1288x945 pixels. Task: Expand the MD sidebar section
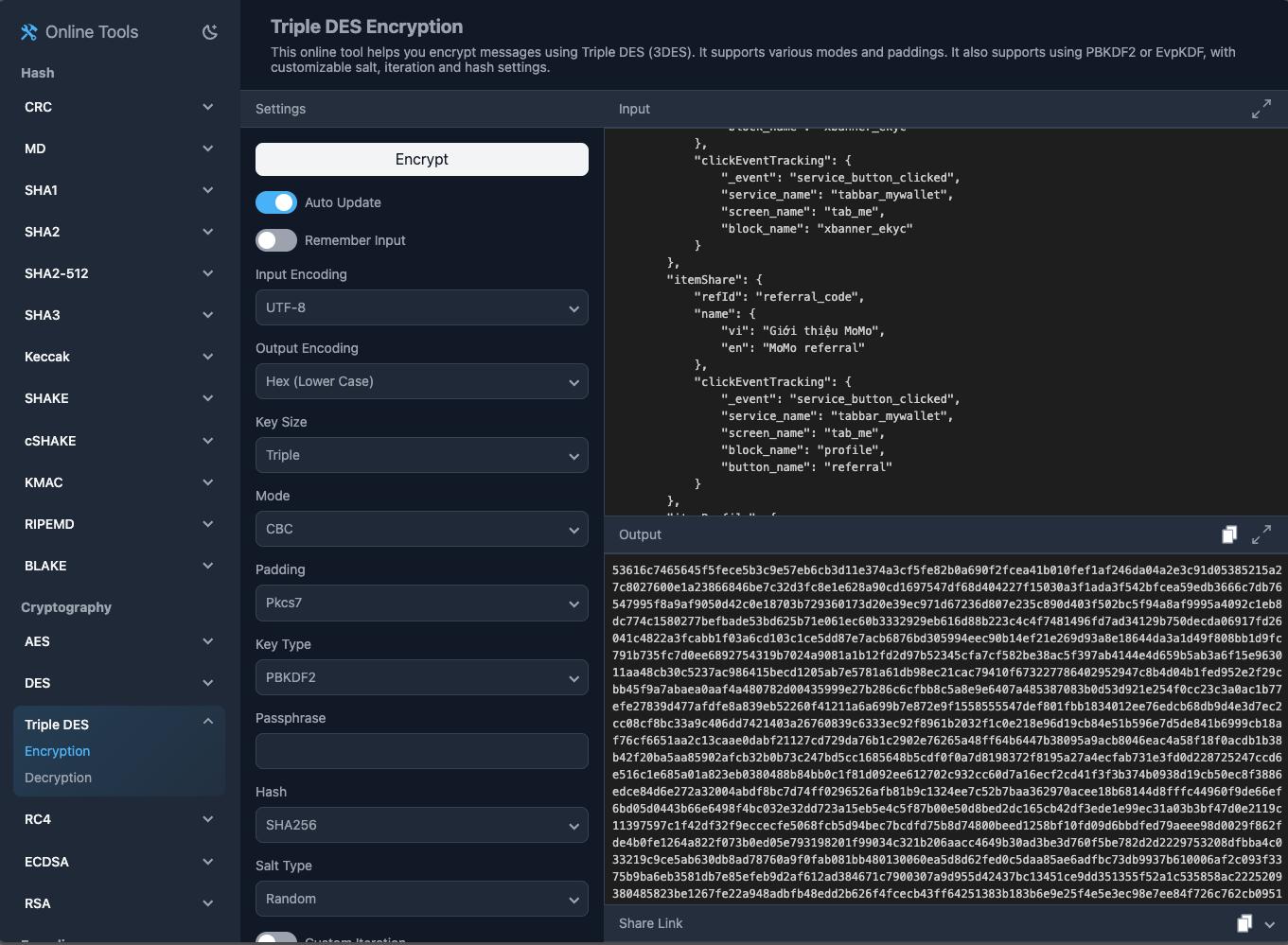(x=119, y=149)
